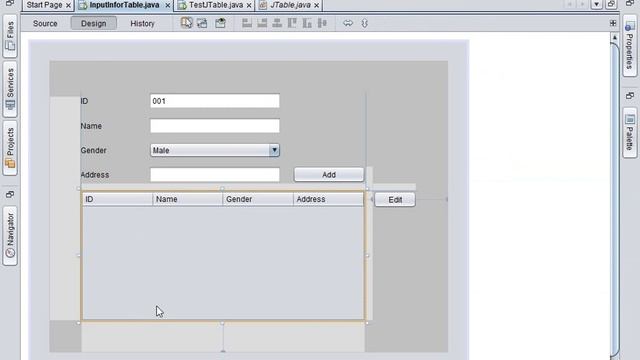Click the Align Bottom in Row icon
This screenshot has height=360, width=640.
[x=307, y=23]
